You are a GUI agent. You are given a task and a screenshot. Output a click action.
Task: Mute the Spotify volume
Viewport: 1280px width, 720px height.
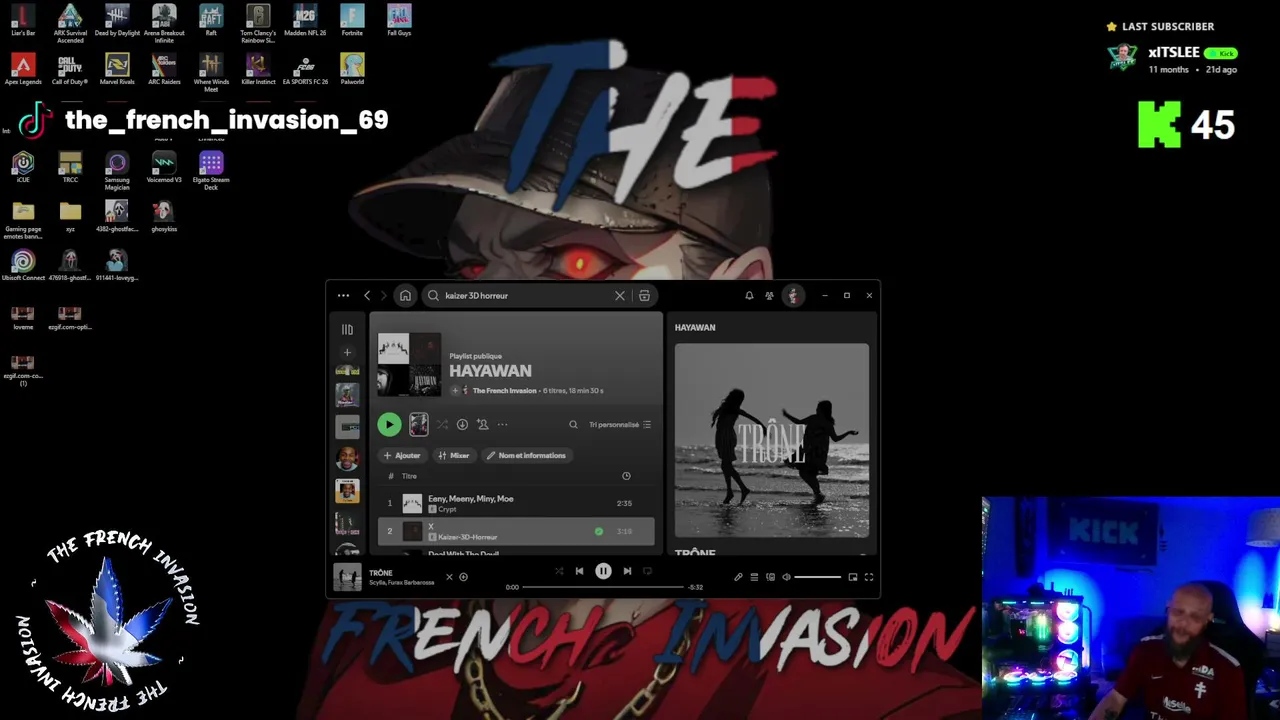(786, 577)
